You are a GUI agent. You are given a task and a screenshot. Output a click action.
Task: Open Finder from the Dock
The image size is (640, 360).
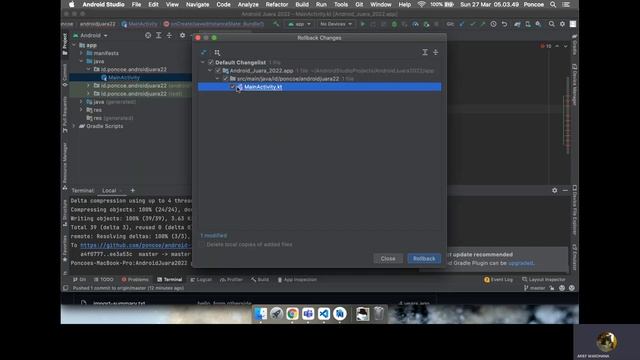[x=260, y=314]
